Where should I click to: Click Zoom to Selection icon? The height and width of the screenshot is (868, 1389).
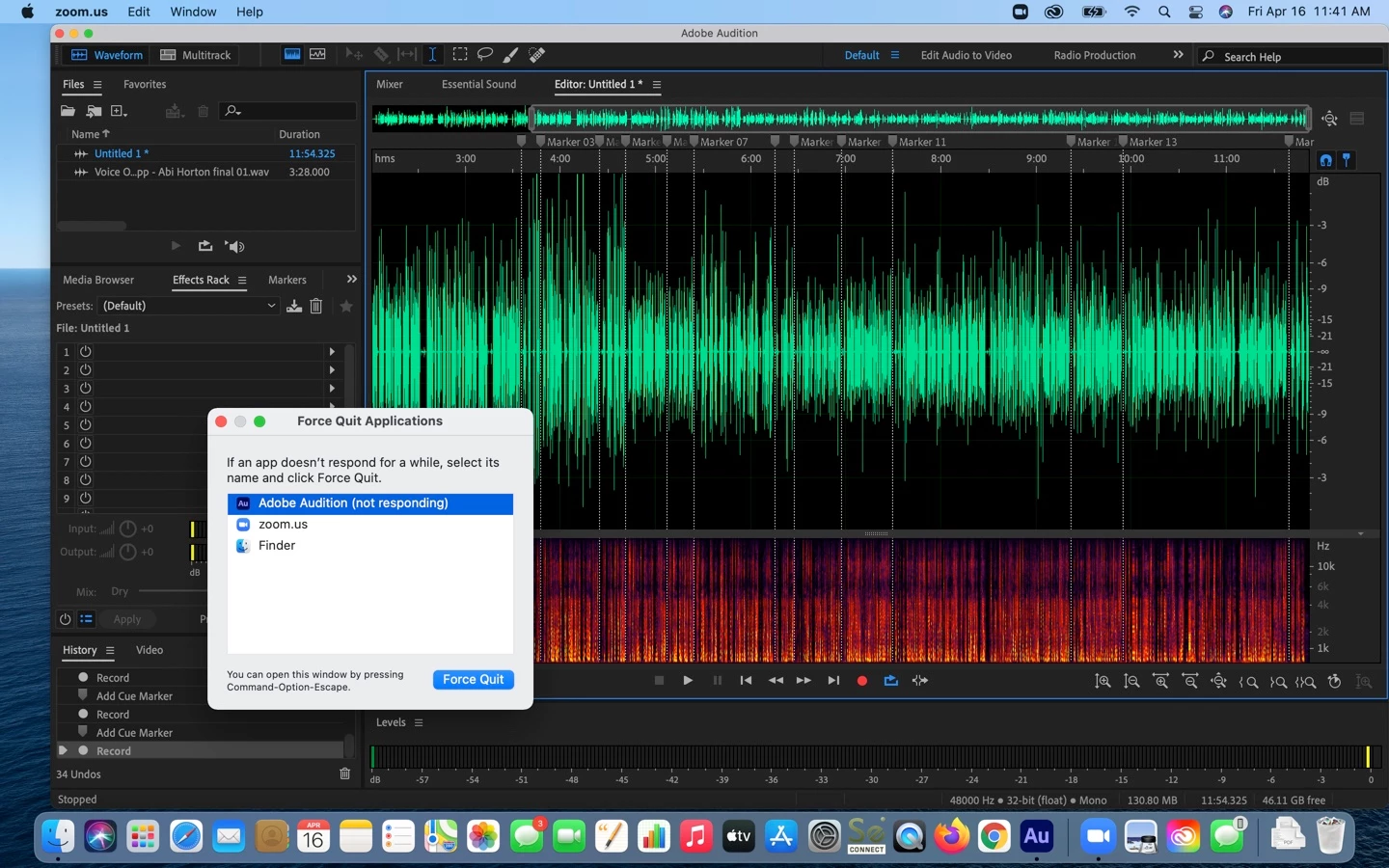click(1306, 681)
